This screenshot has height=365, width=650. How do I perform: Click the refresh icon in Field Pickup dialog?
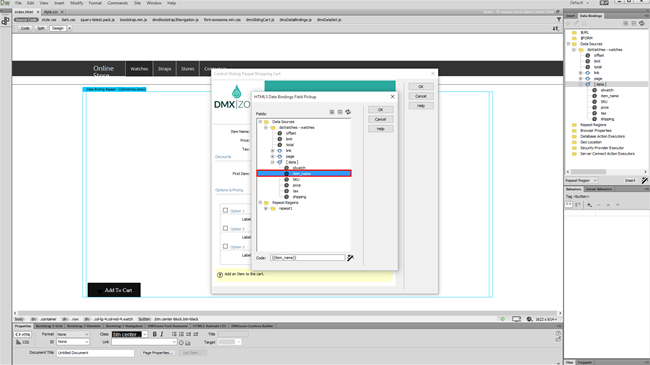pos(348,112)
